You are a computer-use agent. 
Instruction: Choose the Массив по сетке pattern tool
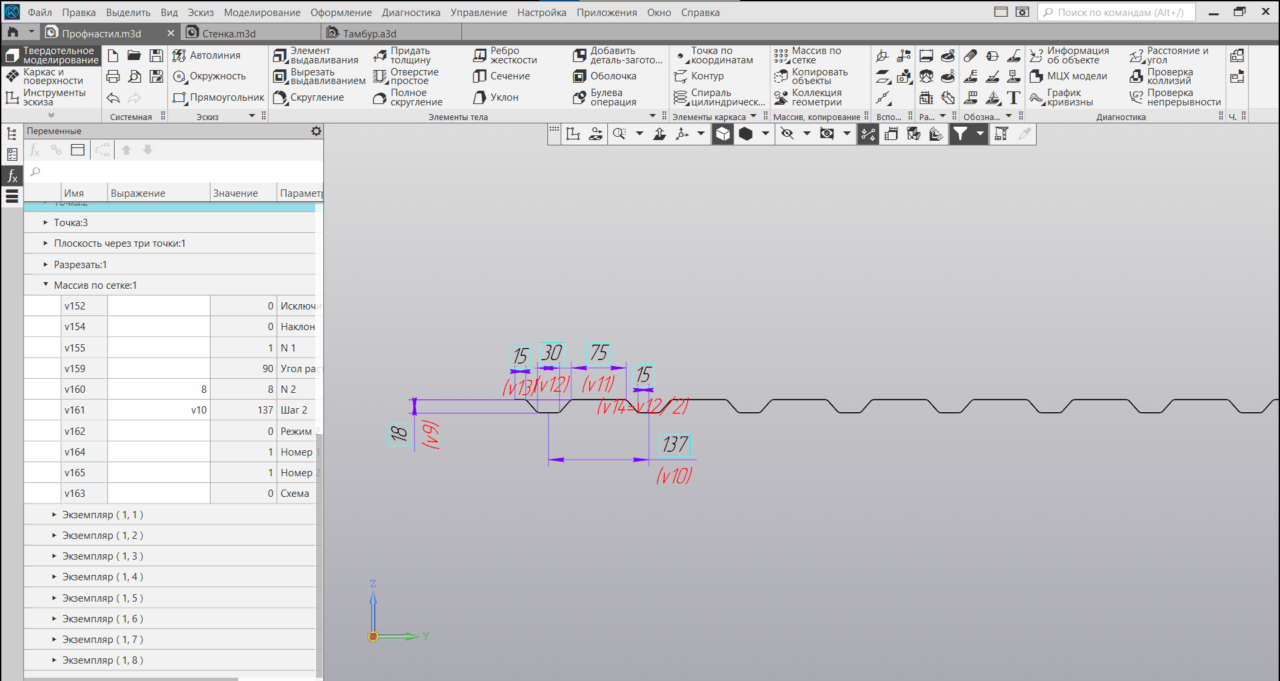point(808,55)
